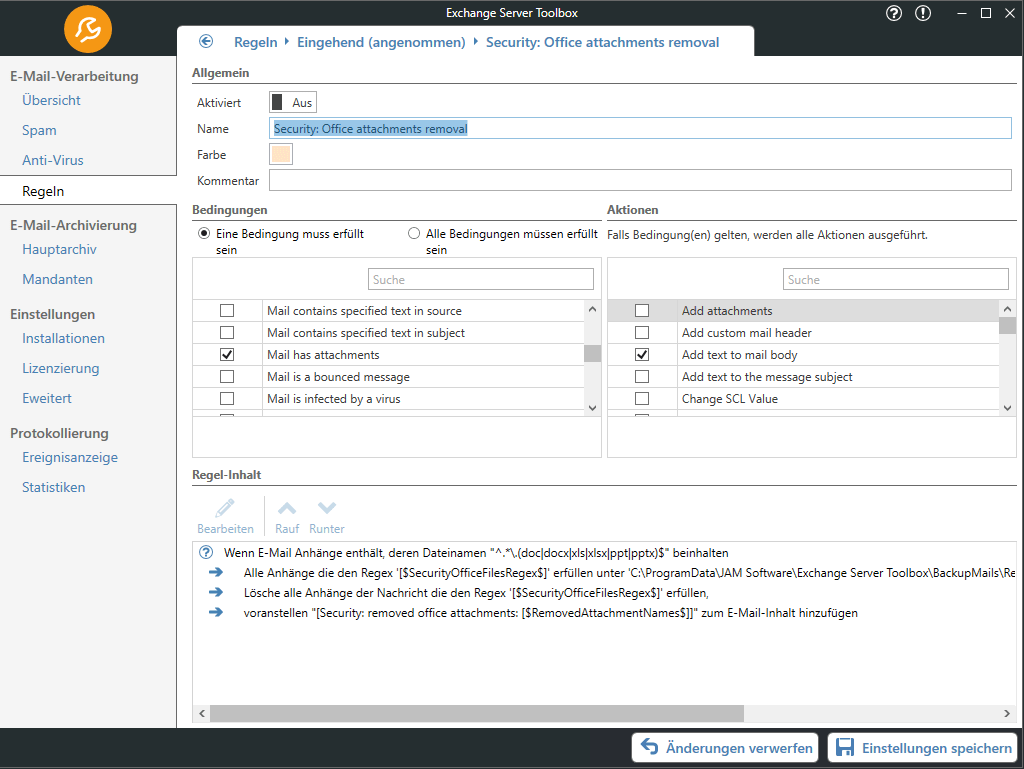The height and width of the screenshot is (769, 1024).
Task: Click the 'Einstellungen speichern' button
Action: [923, 747]
